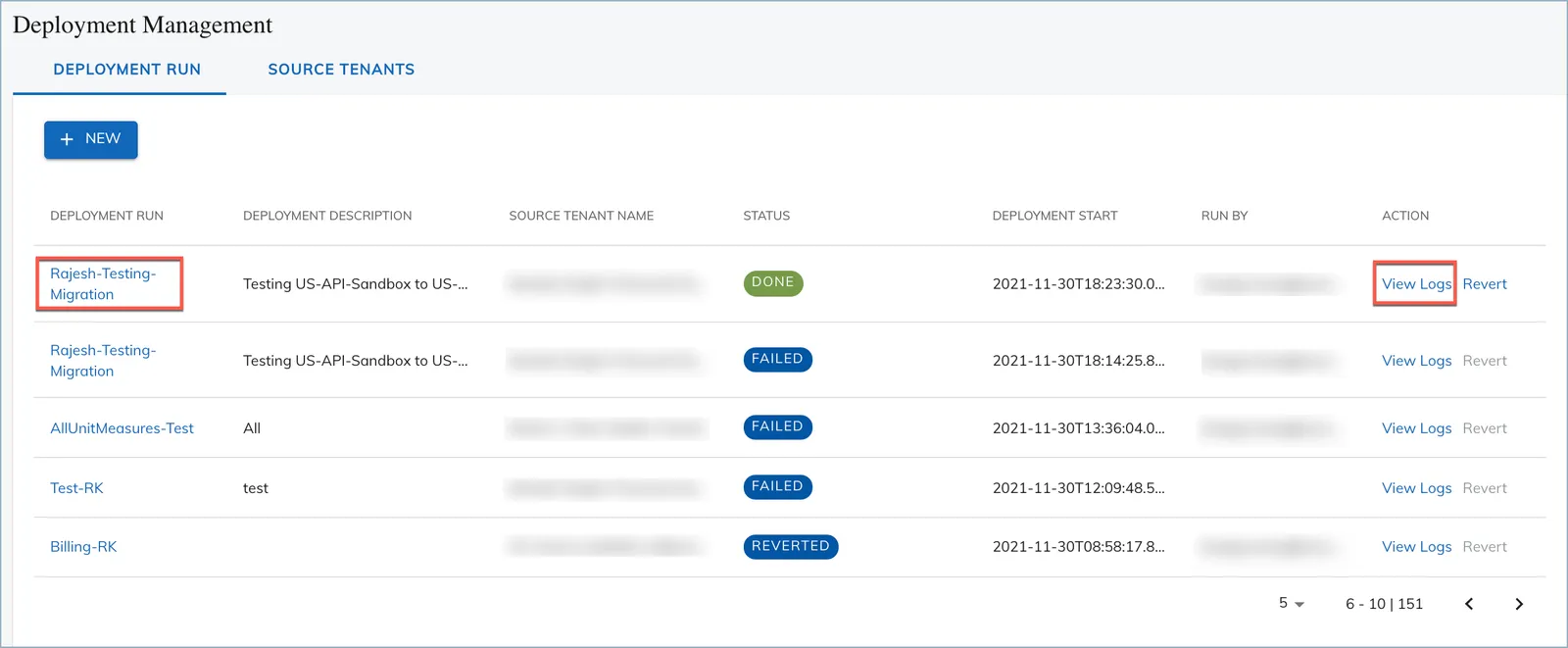Click the FAILED badge in AllUnitMeasures-Test row
Image resolution: width=1568 pixels, height=648 pixels.
pyautogui.click(x=777, y=426)
